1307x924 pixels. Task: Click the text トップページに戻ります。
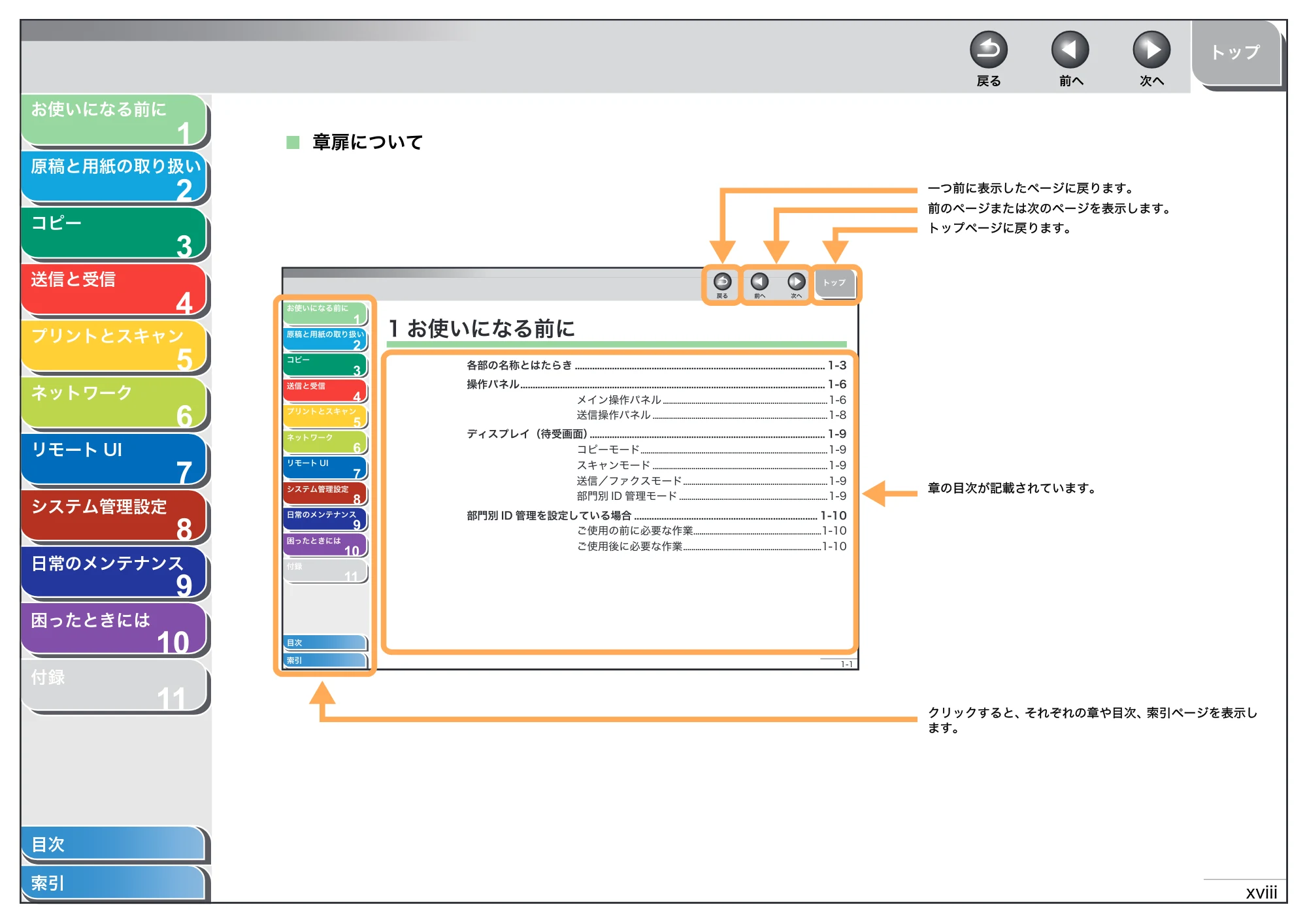[x=1001, y=228]
